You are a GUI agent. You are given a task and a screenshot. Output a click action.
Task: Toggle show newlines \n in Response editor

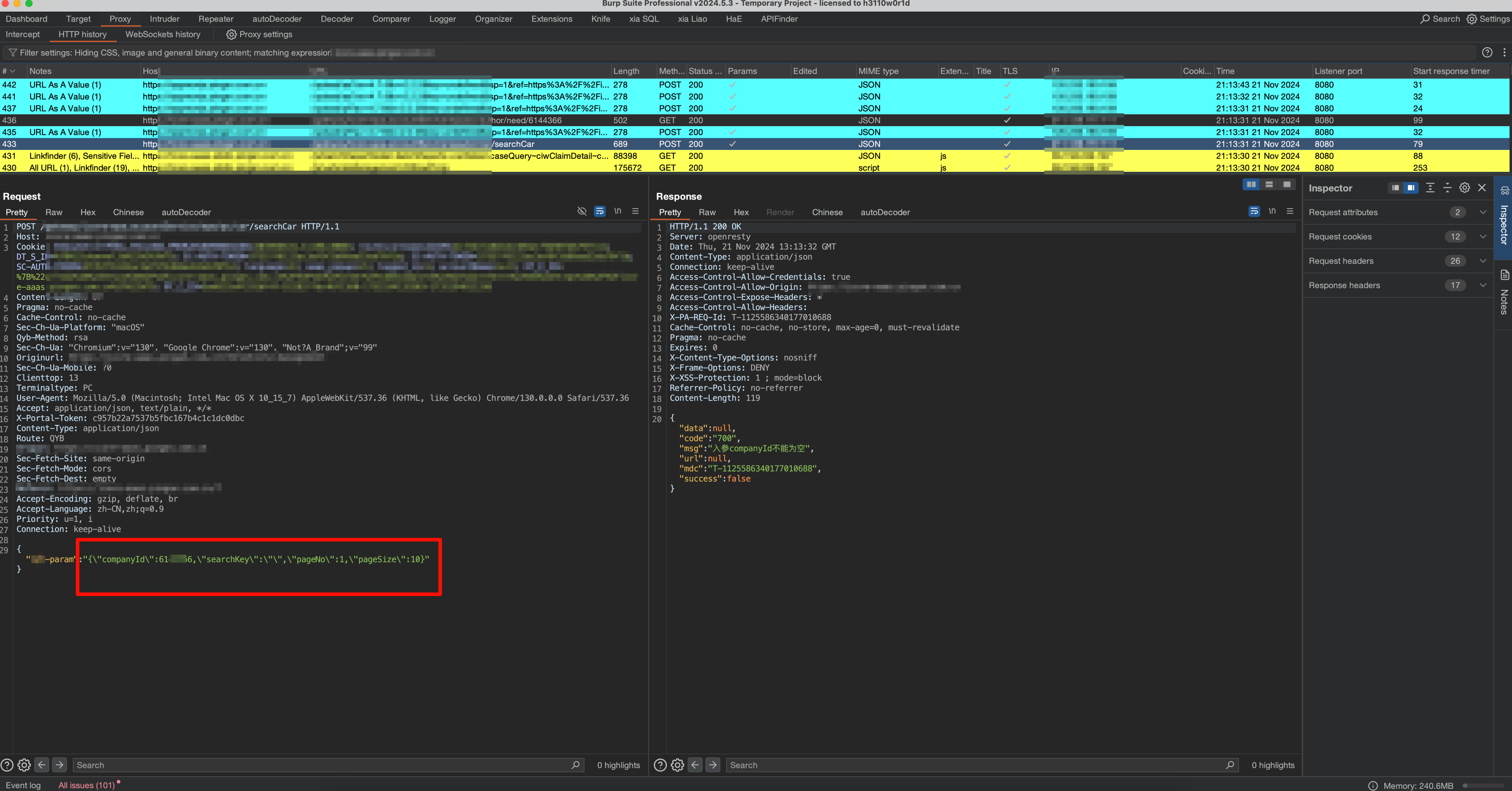(1272, 211)
